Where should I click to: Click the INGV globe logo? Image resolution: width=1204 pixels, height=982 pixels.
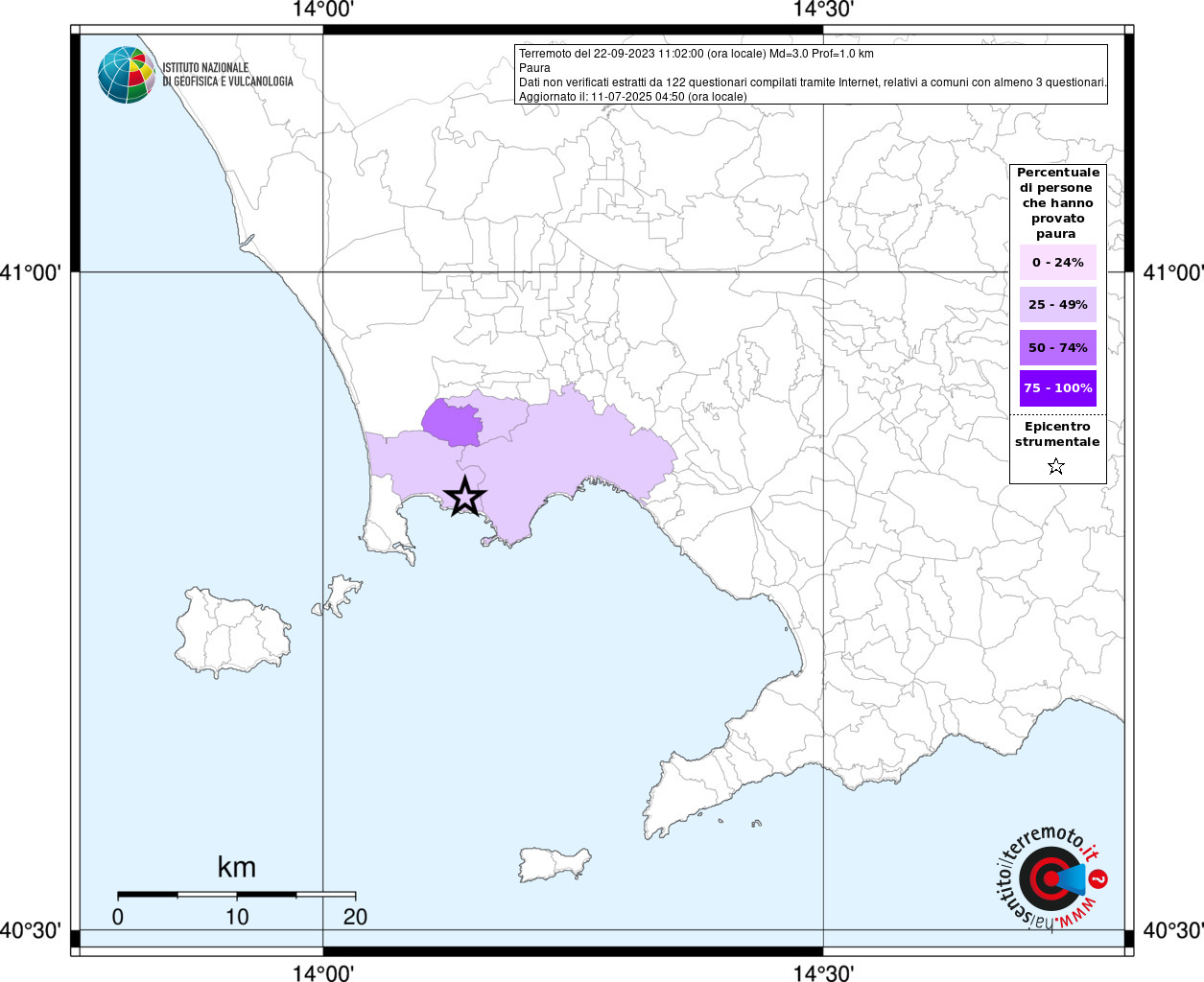[x=127, y=75]
